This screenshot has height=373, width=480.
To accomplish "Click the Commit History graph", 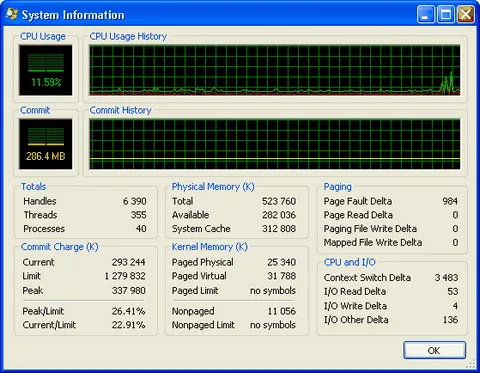I will coord(275,144).
